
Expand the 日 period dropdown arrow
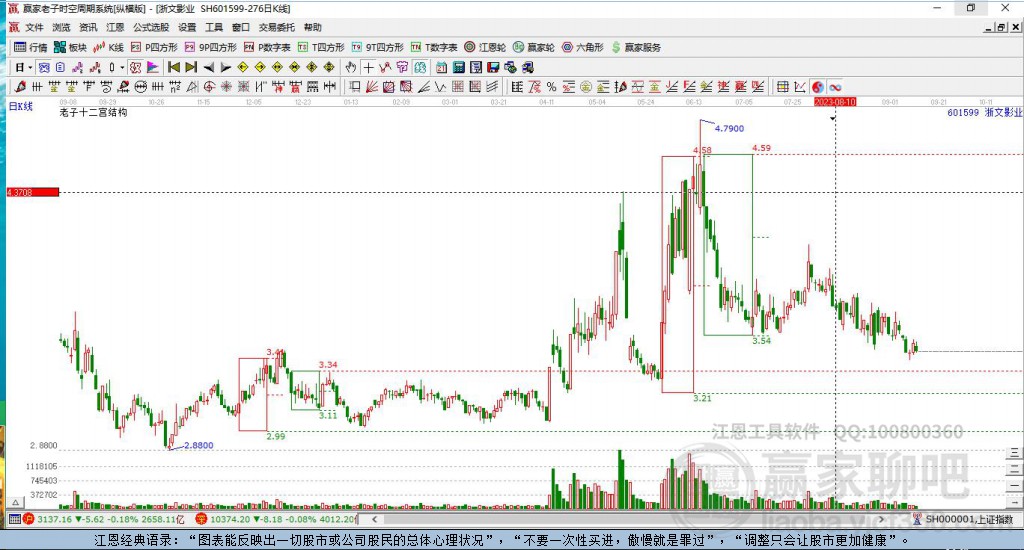coord(30,67)
